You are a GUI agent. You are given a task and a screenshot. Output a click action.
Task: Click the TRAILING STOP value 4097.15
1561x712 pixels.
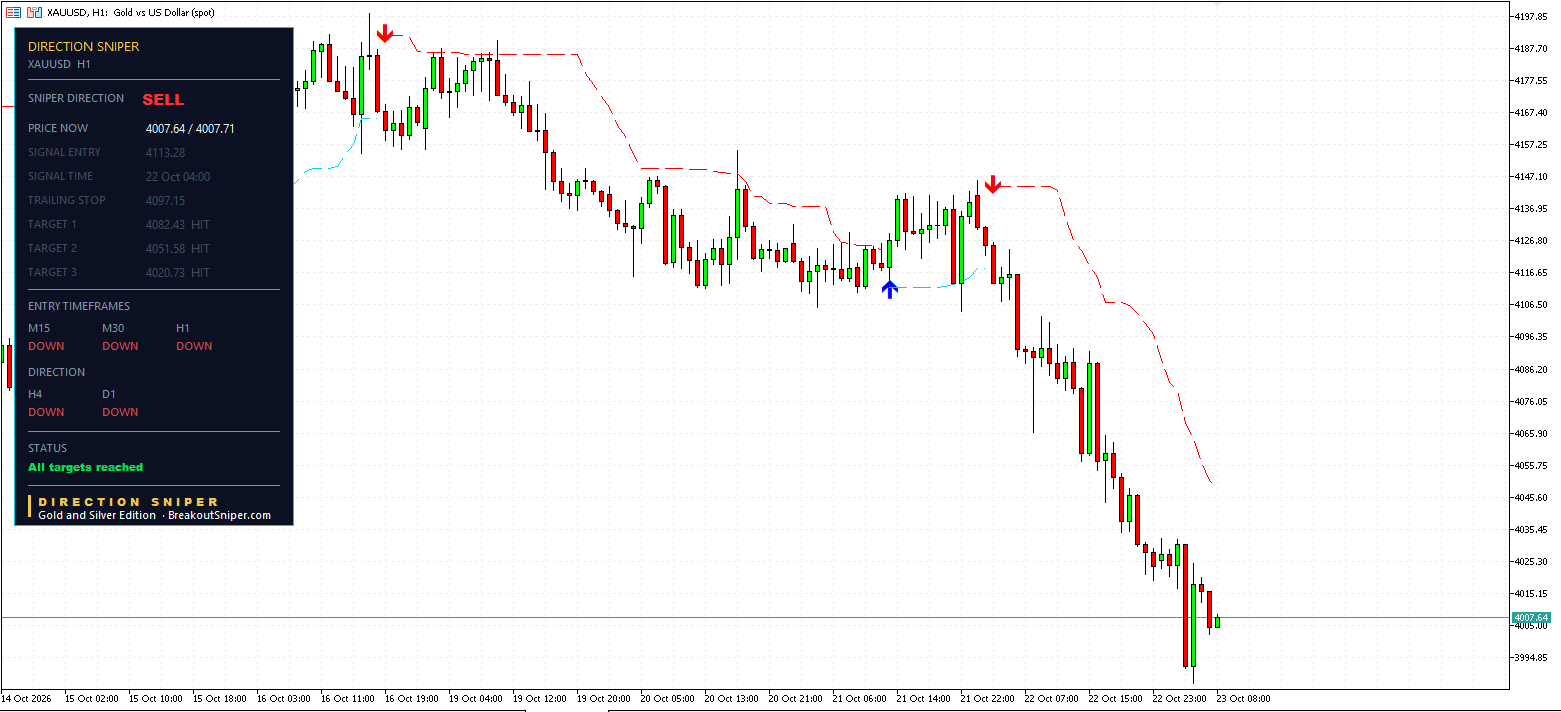(x=165, y=201)
